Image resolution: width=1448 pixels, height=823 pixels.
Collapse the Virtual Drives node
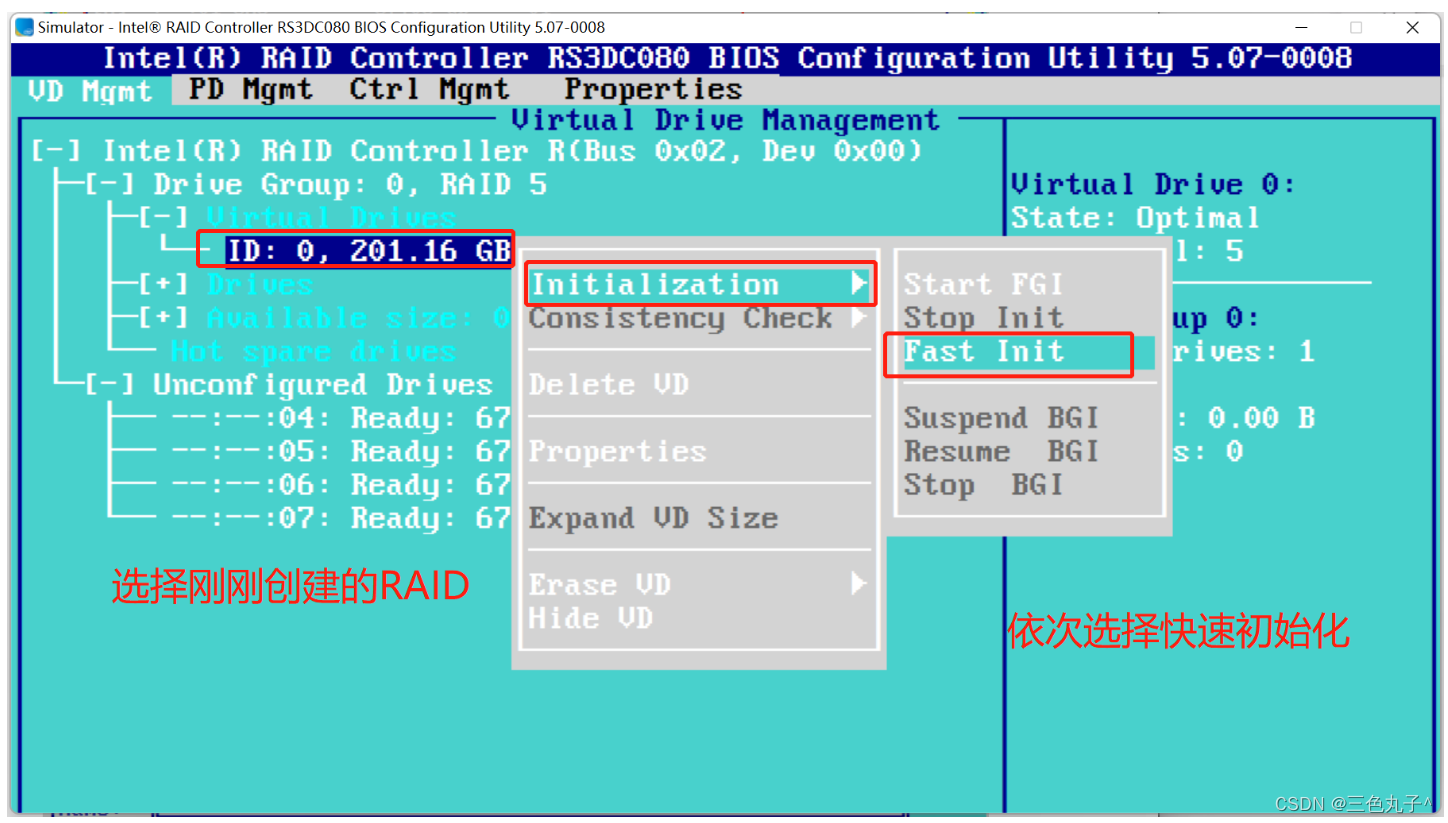coord(162,218)
